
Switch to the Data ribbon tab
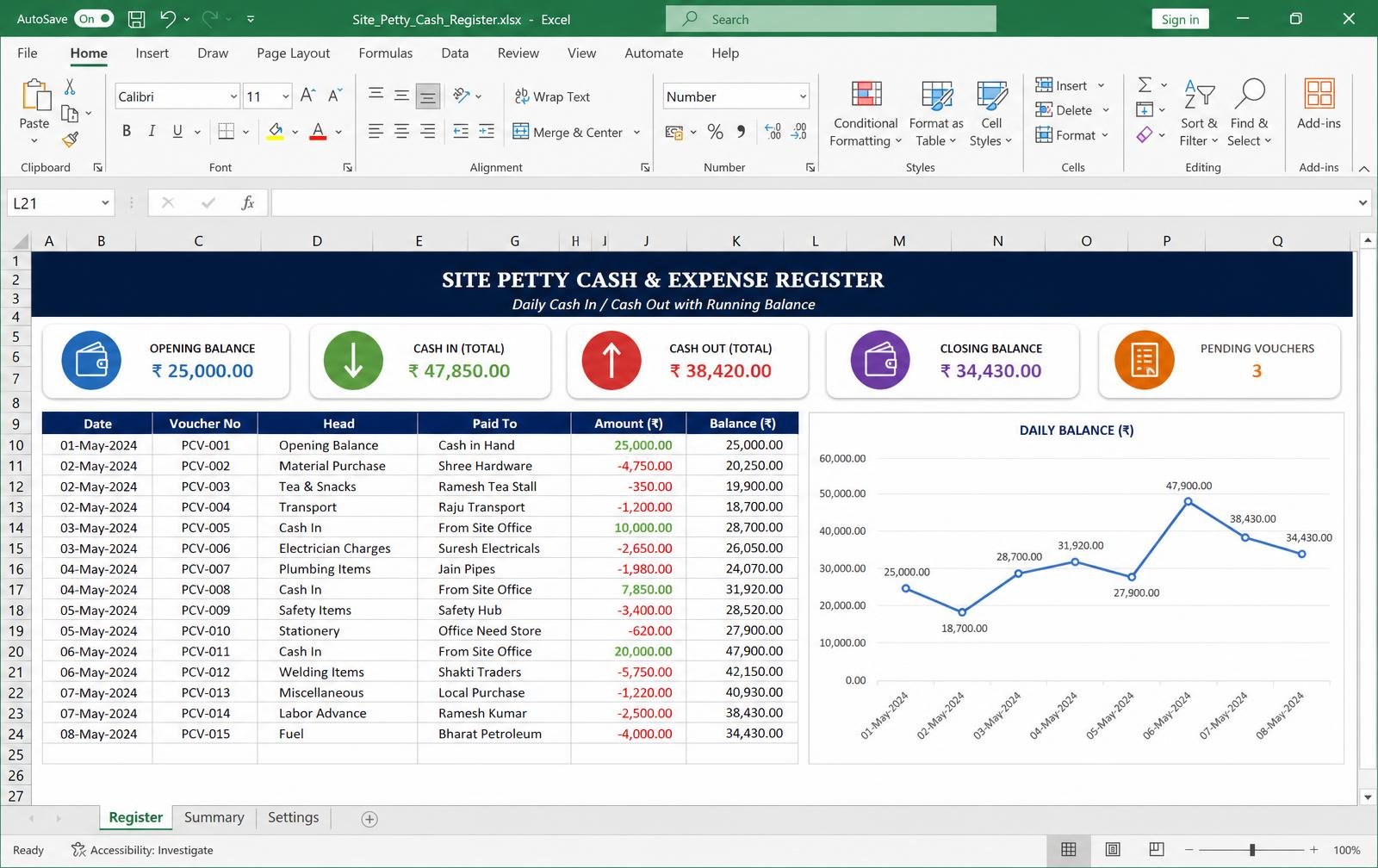(455, 53)
